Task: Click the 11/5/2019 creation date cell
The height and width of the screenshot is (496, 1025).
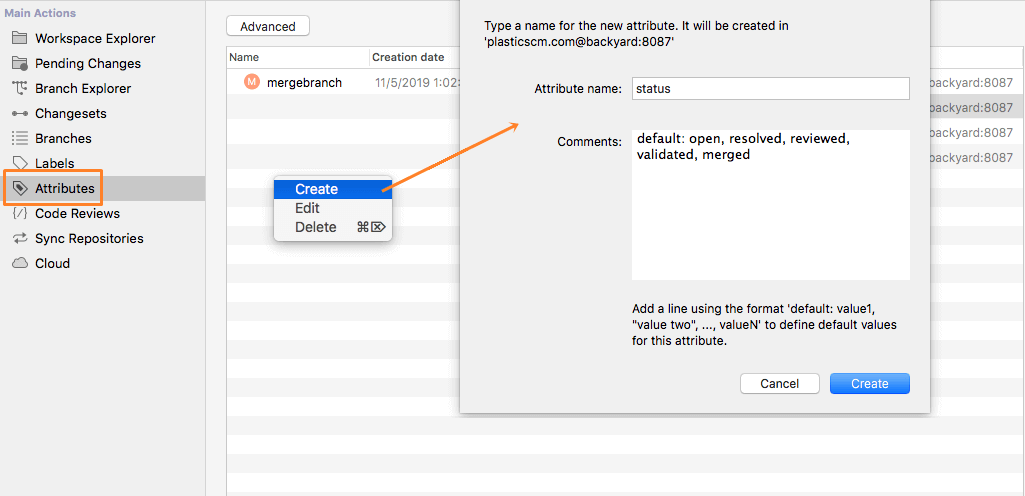Action: [417, 83]
